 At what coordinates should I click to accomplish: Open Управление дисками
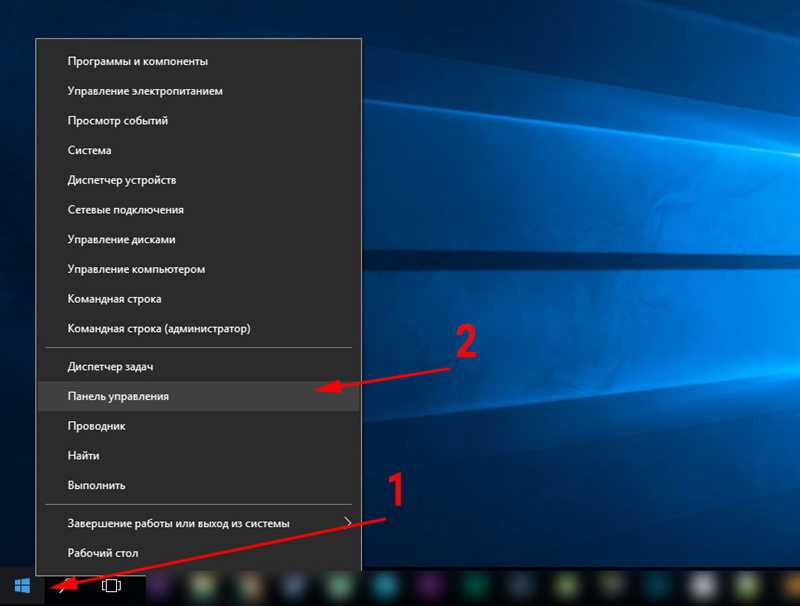198,239
